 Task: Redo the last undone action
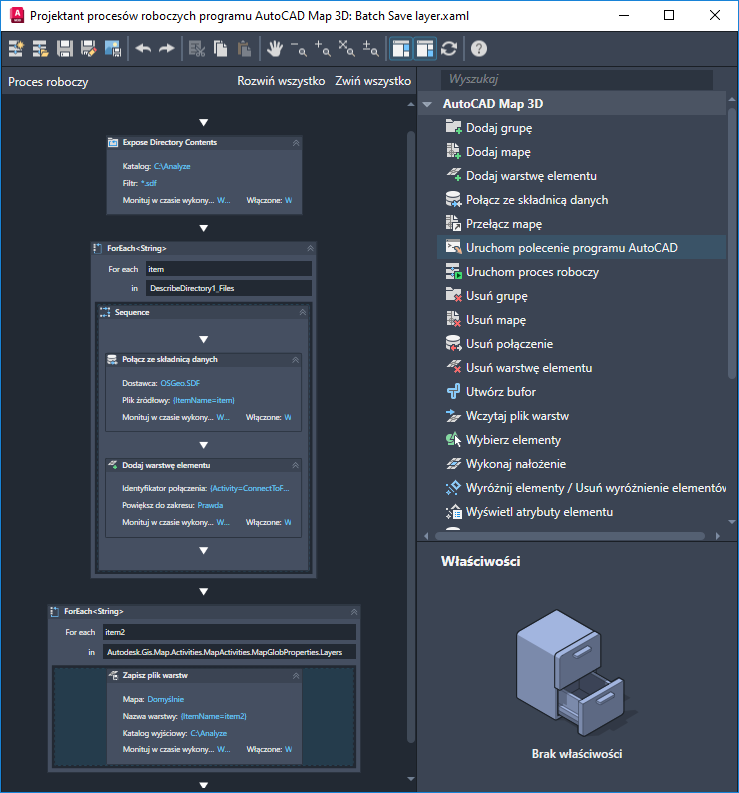coord(166,49)
